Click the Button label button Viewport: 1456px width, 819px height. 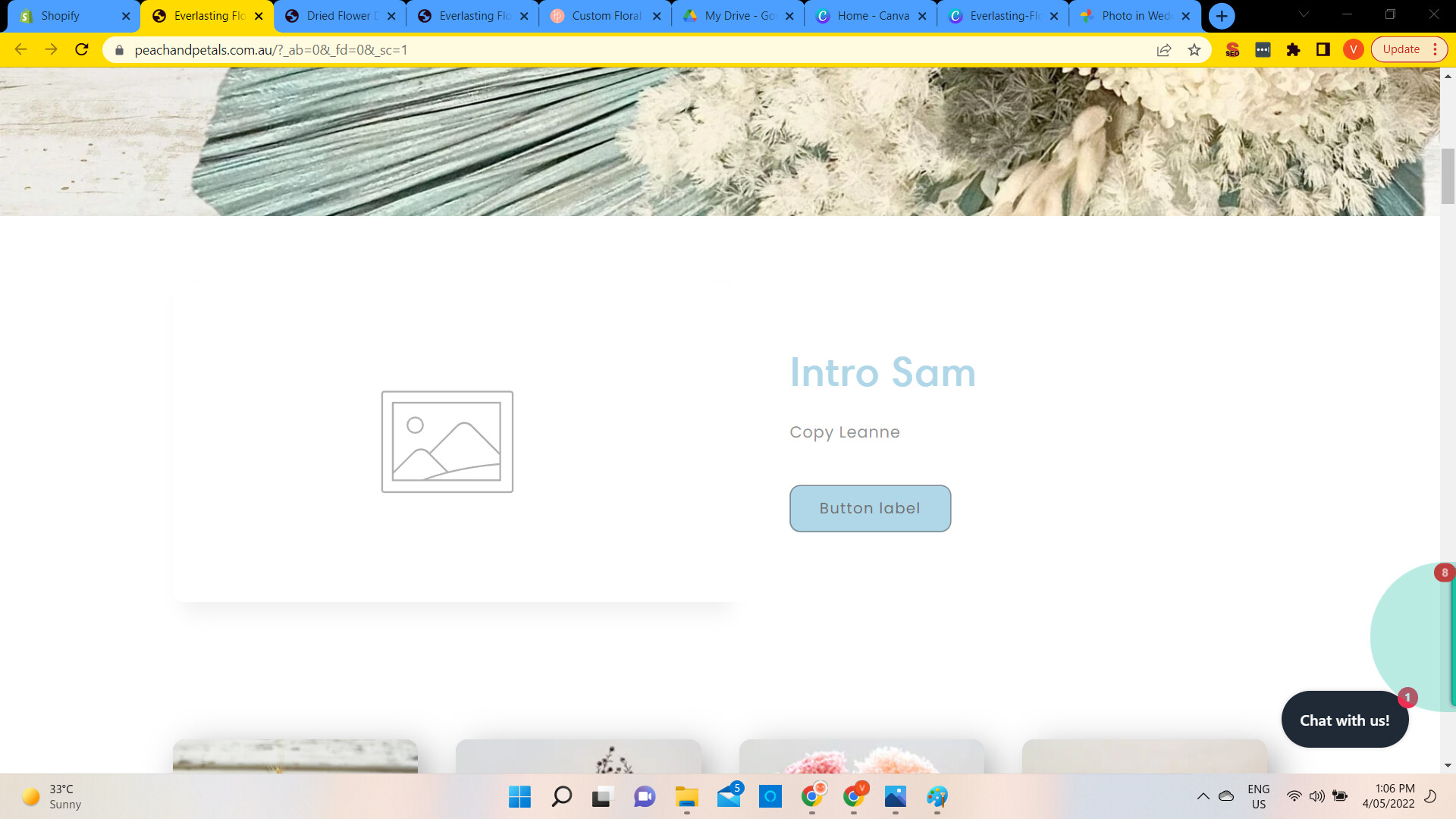[870, 508]
